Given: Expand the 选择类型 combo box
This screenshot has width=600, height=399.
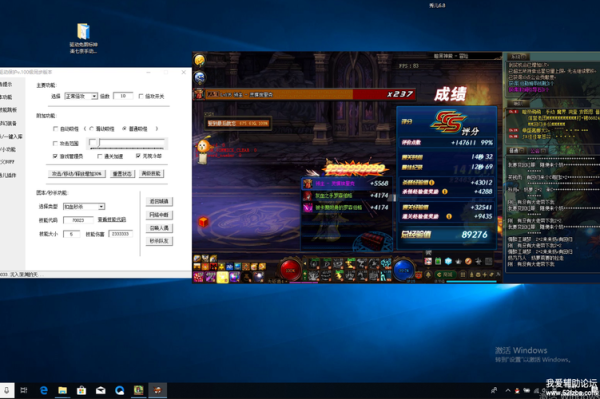Looking at the screenshot, I should pos(84,207).
